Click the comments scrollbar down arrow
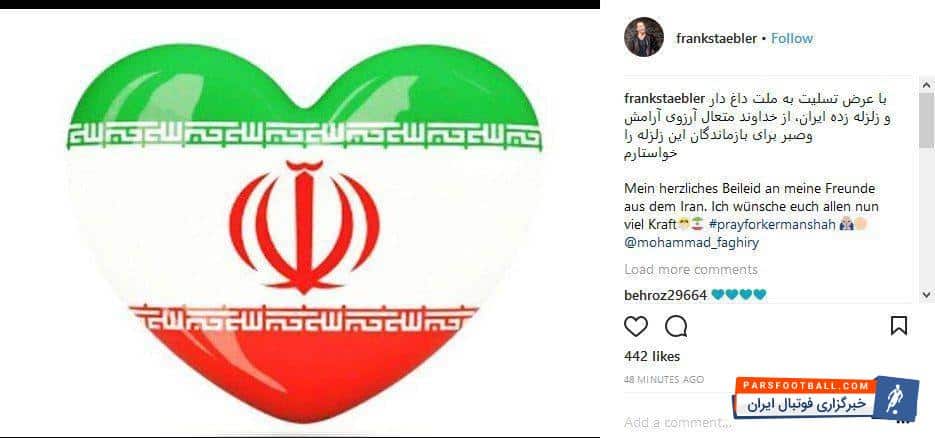Viewport: 935px width, 438px height. point(926,294)
